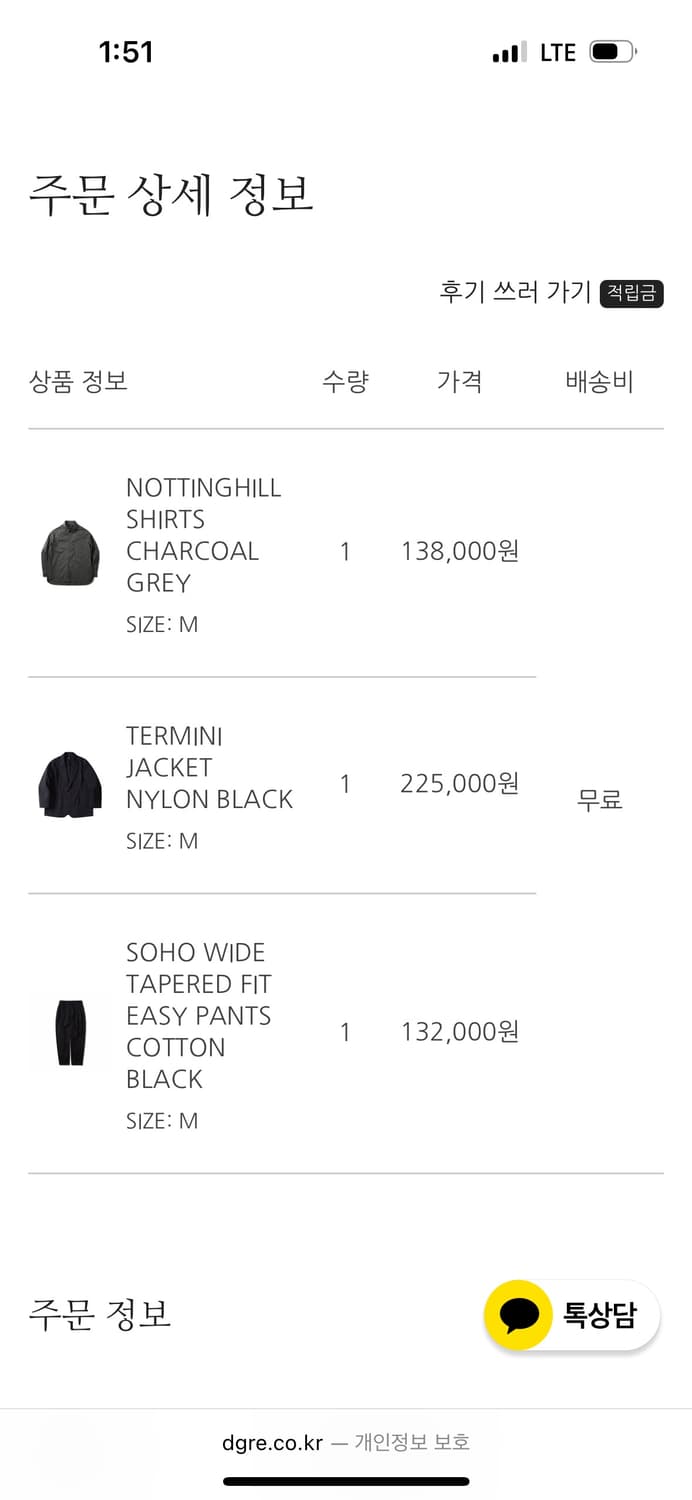
Task: Open the Termini Jacket product thumbnail
Action: (x=70, y=784)
